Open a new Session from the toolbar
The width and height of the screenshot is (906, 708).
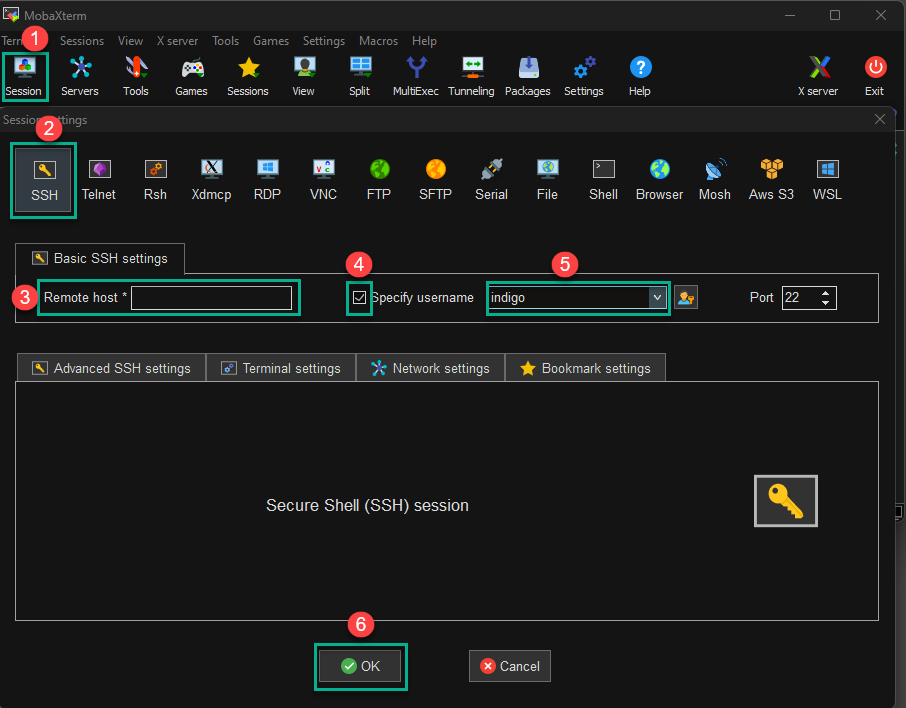pos(24,76)
